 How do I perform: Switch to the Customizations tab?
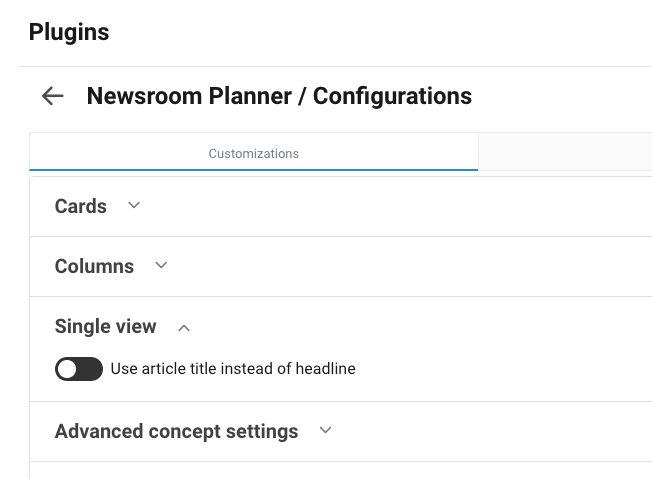[253, 154]
